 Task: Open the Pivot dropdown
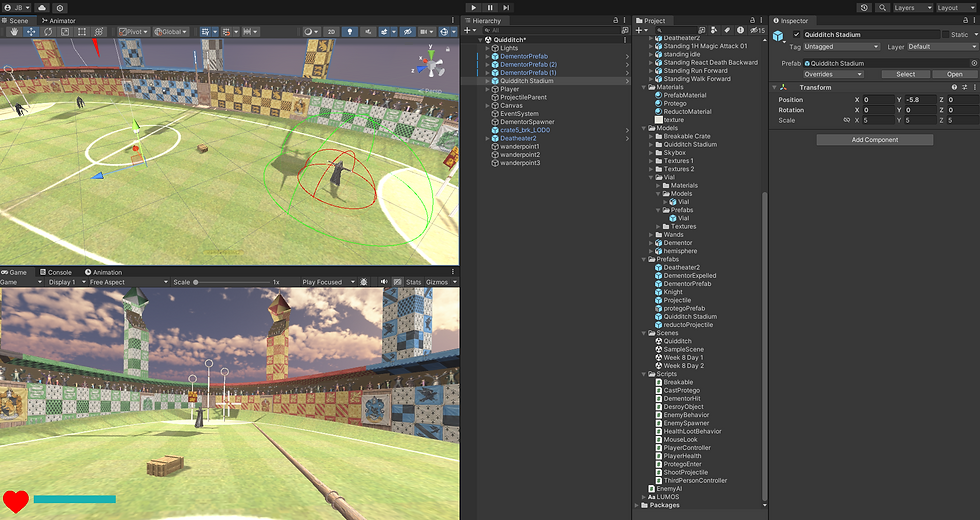[133, 32]
